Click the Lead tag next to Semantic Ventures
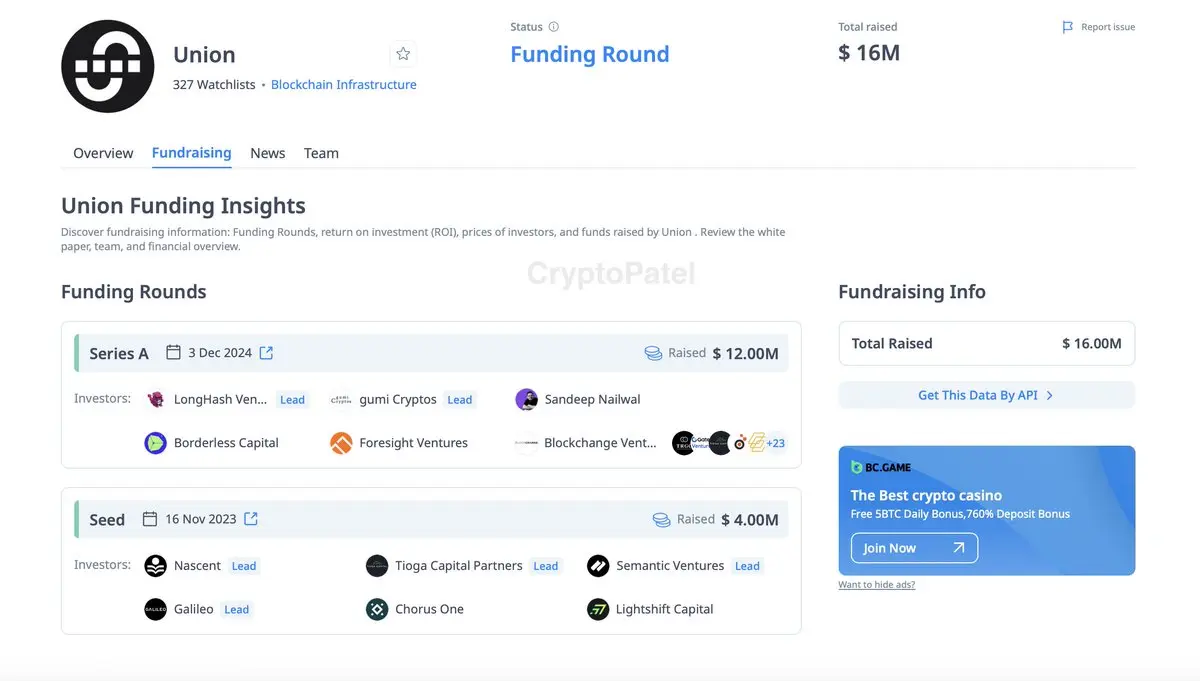This screenshot has height=681, width=1200. (747, 566)
